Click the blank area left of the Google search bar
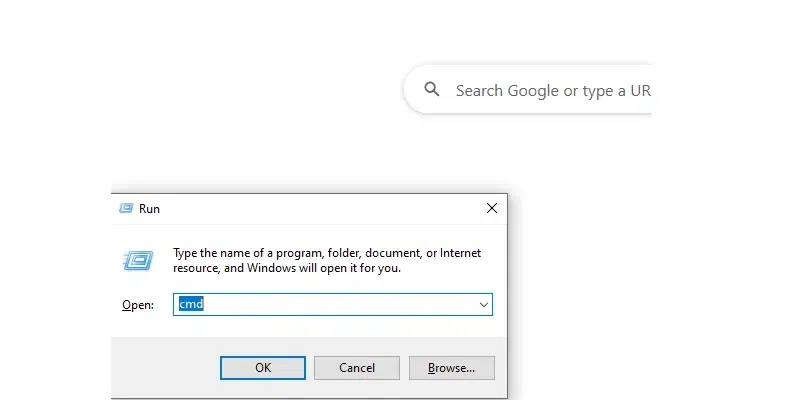Viewport: 800px width, 400px height. 255,90
